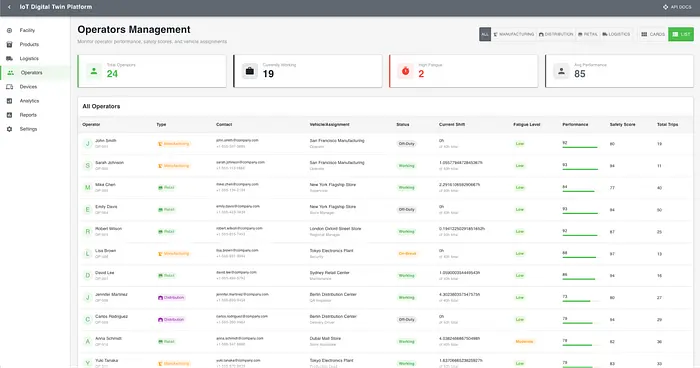
Task: Click the Logistics truck sidebar icon
Action: [x=9, y=59]
